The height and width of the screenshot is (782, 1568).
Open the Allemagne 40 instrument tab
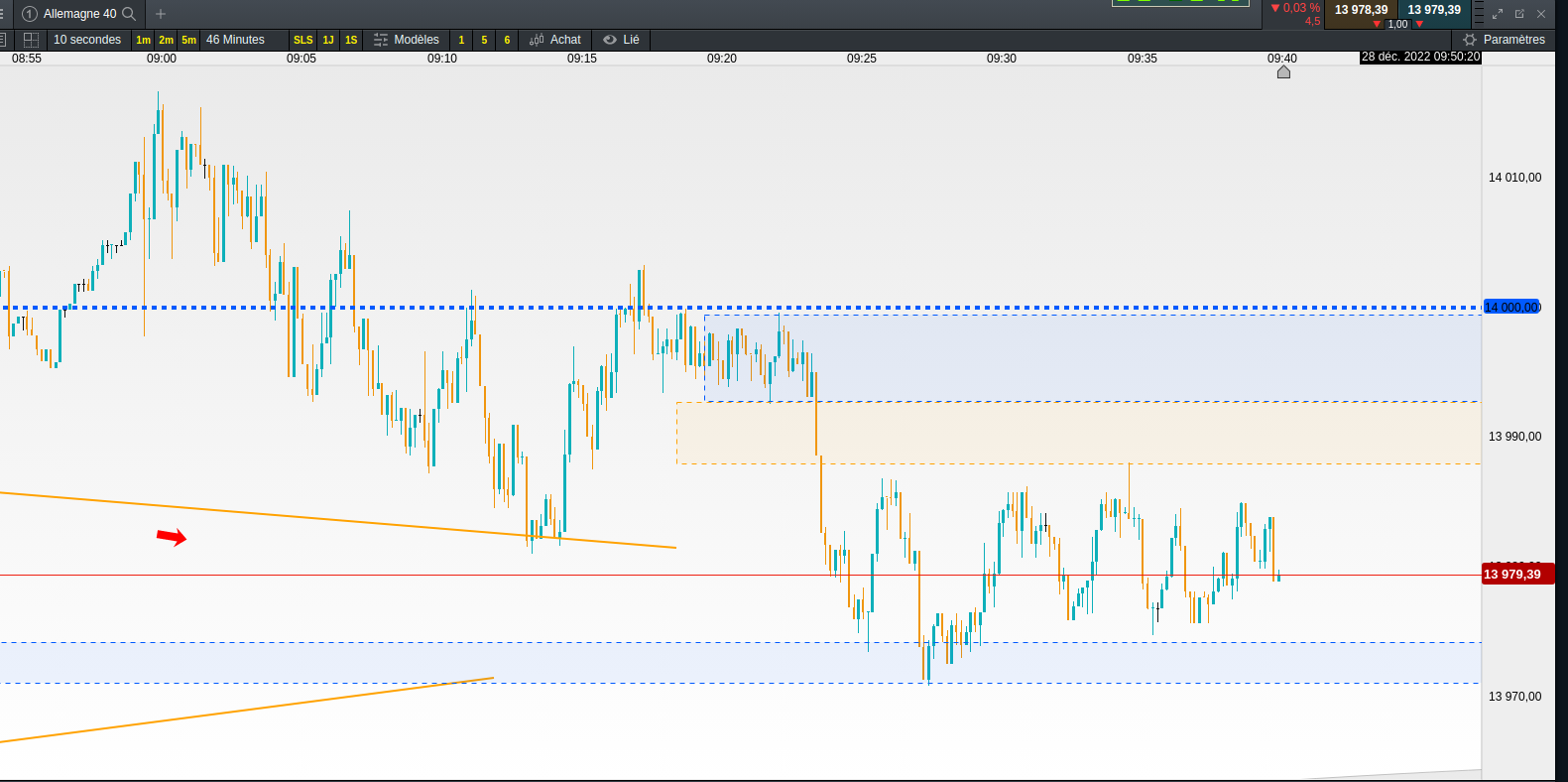pyautogui.click(x=79, y=14)
